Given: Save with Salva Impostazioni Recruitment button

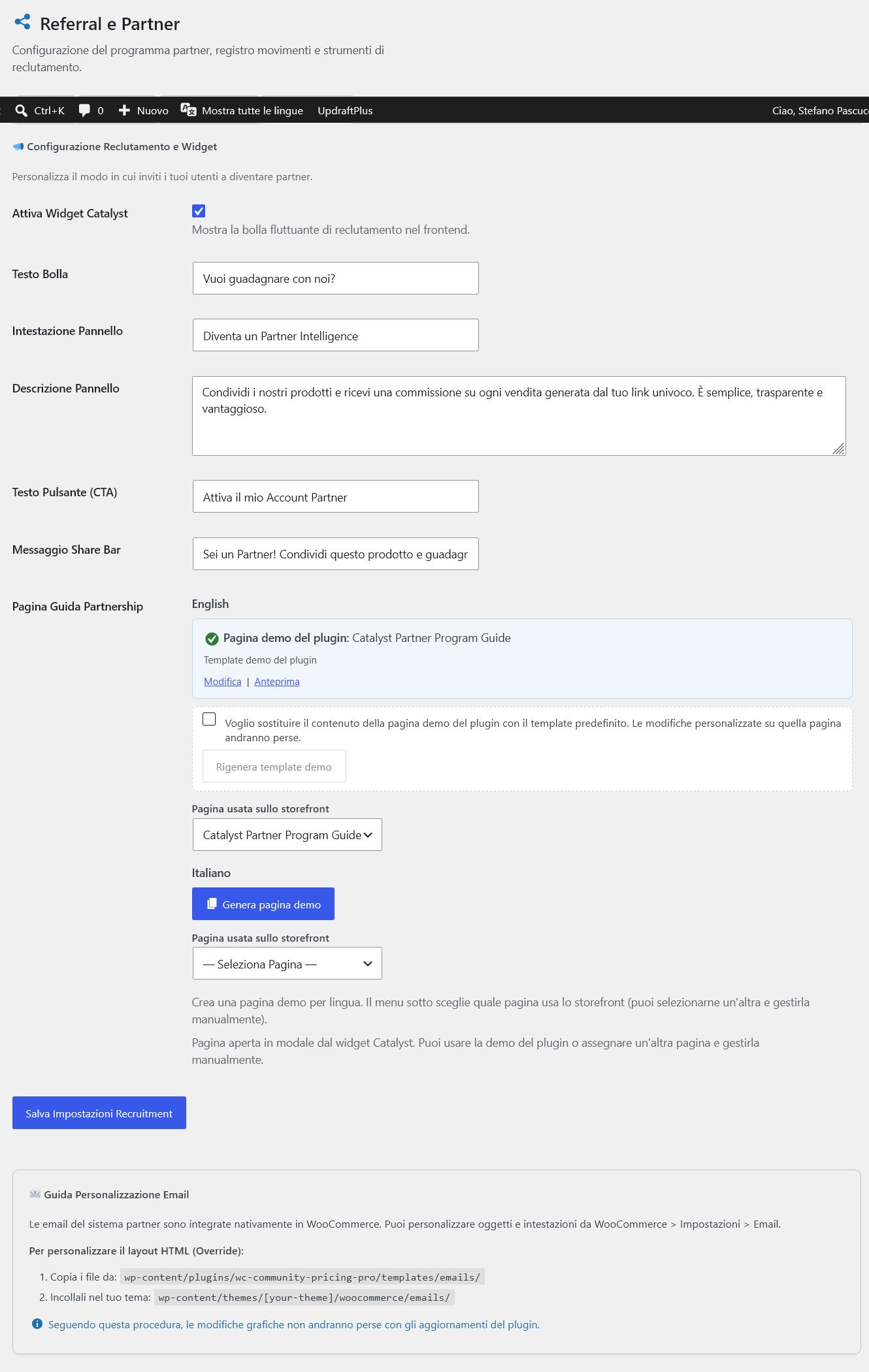Looking at the screenshot, I should 99,1113.
